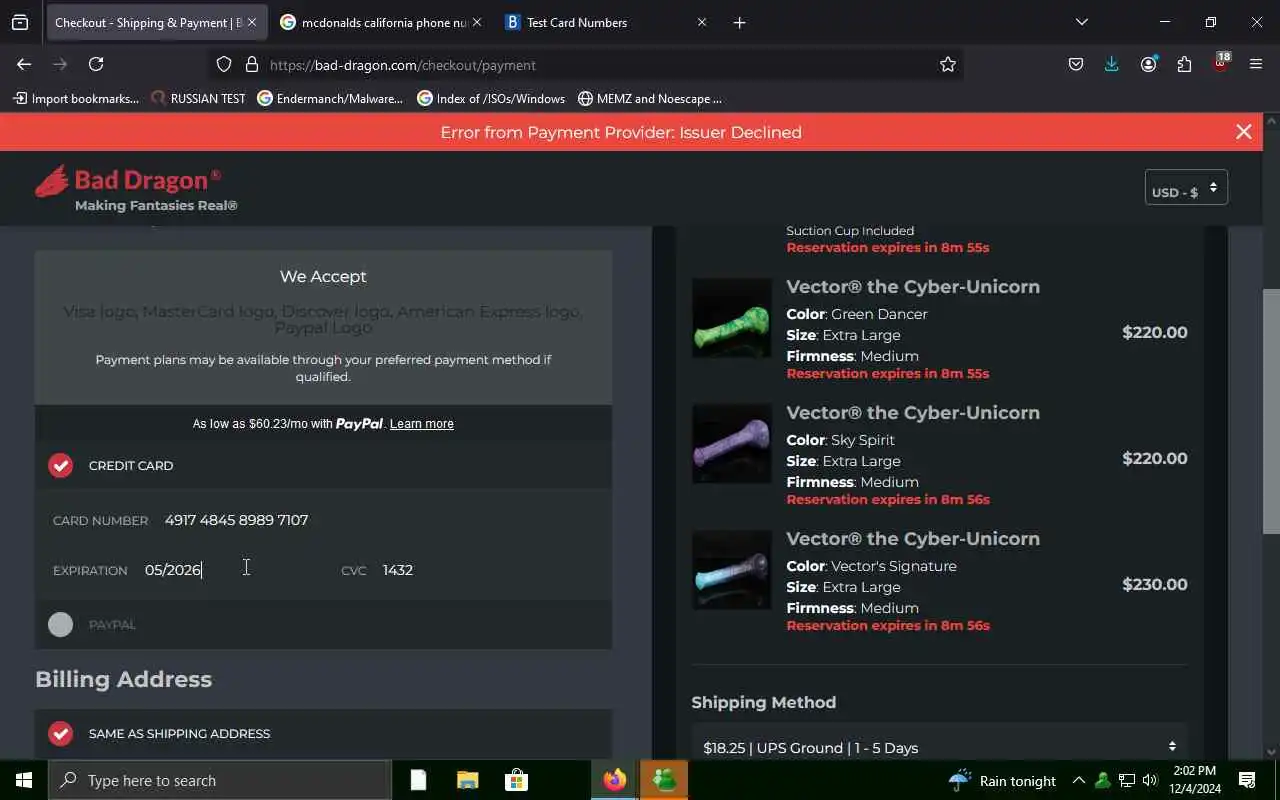
Task: Reload the current page
Action: (96, 64)
